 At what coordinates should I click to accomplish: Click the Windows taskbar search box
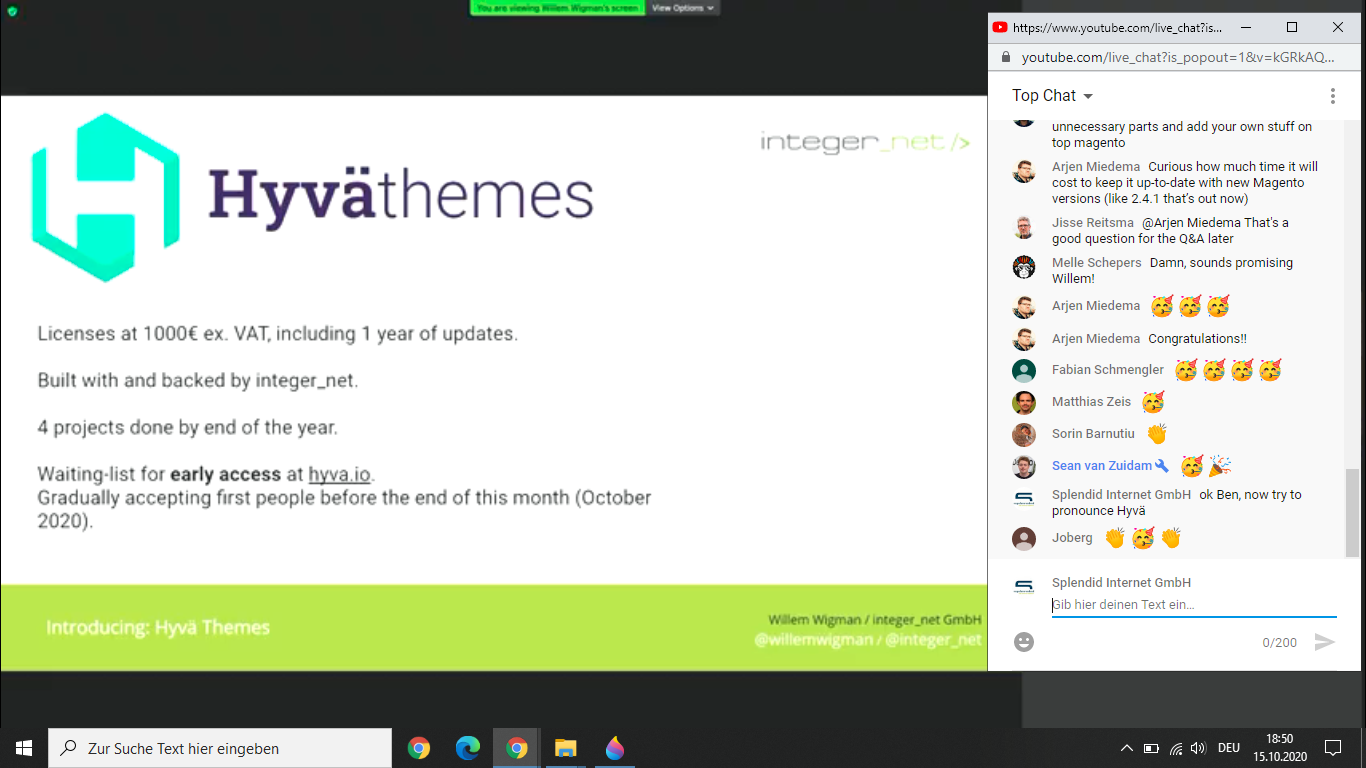(220, 748)
